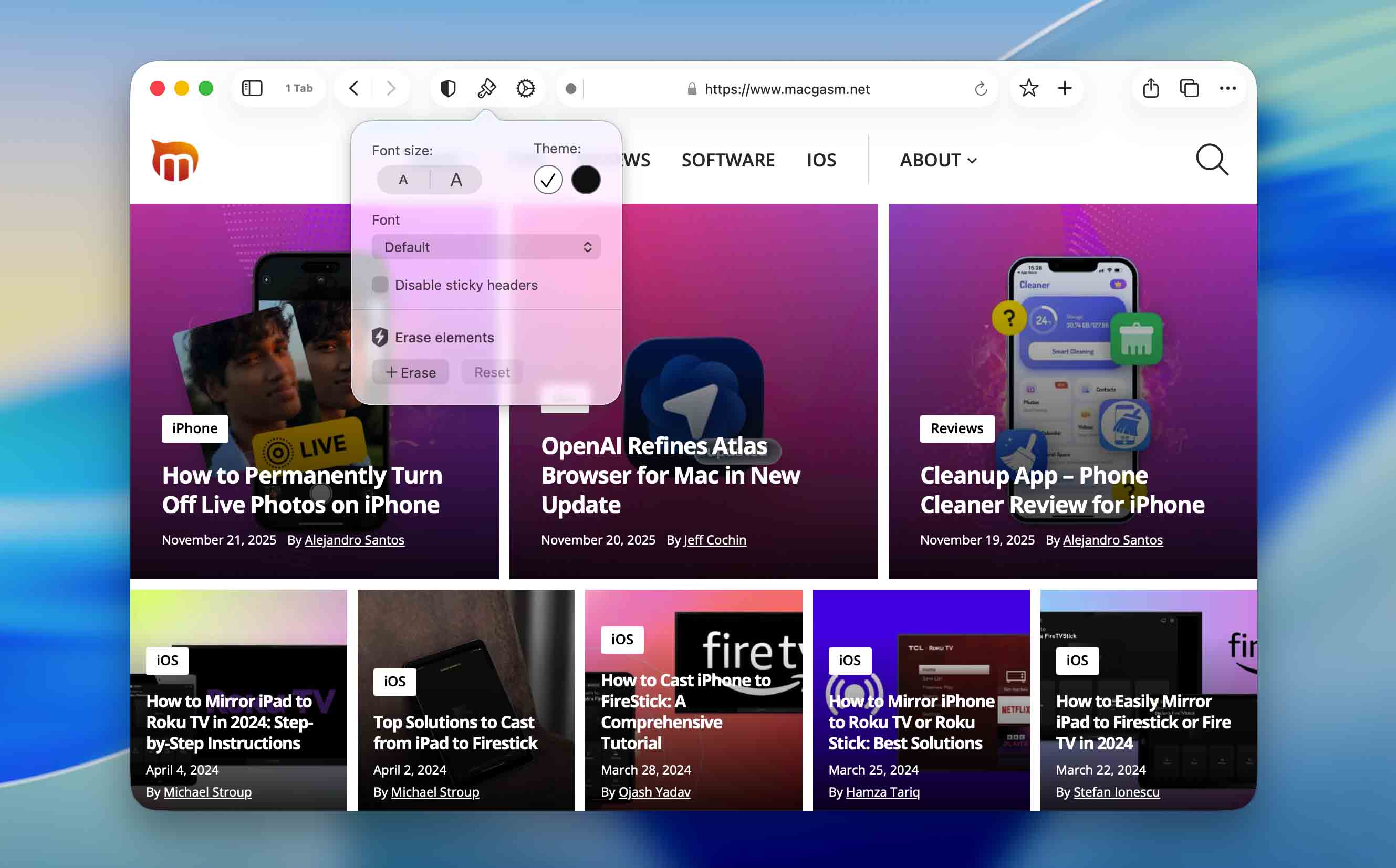This screenshot has width=1396, height=868.
Task: Decrease font size with the small A button
Action: click(403, 179)
